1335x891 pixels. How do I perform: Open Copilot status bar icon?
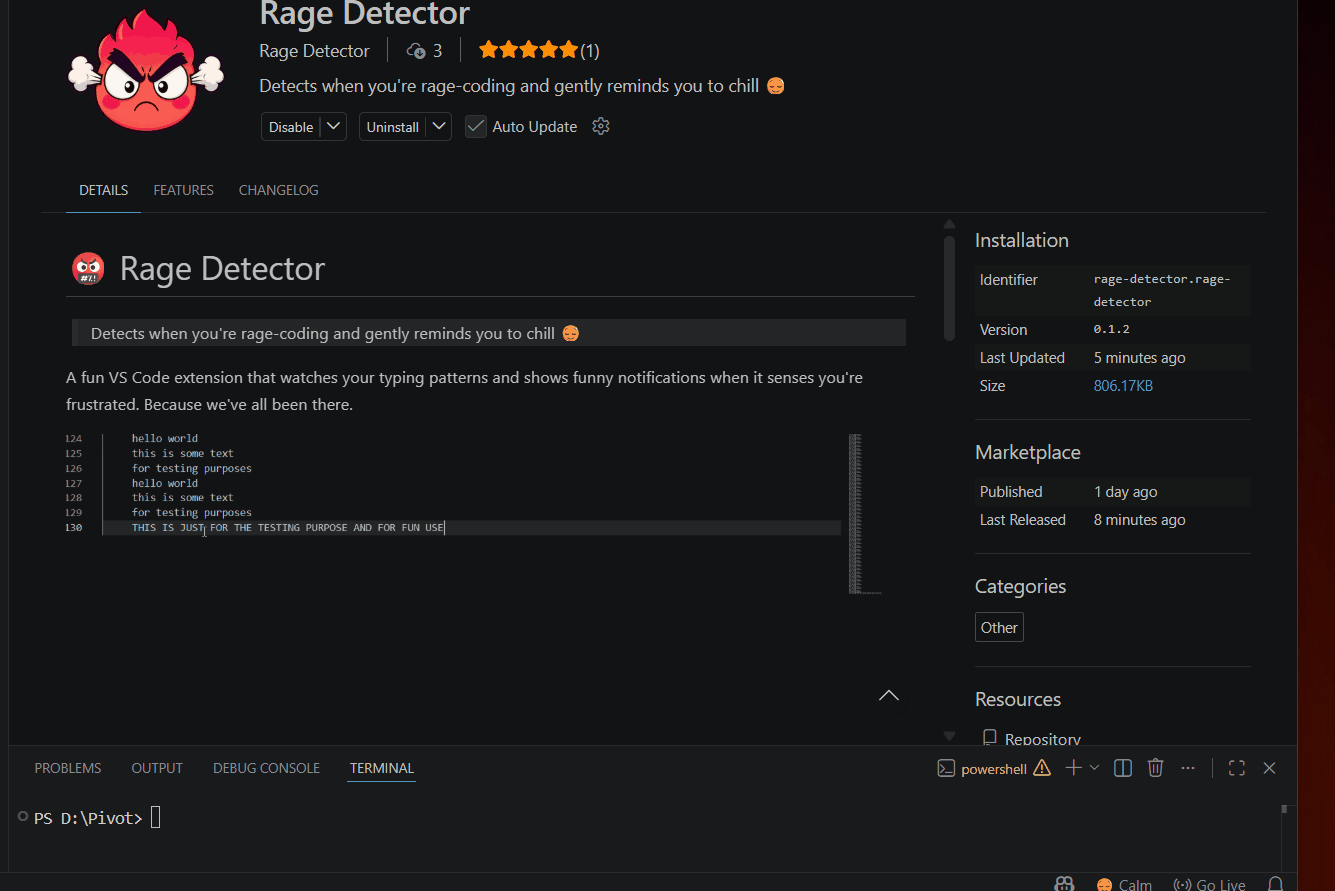[1064, 884]
